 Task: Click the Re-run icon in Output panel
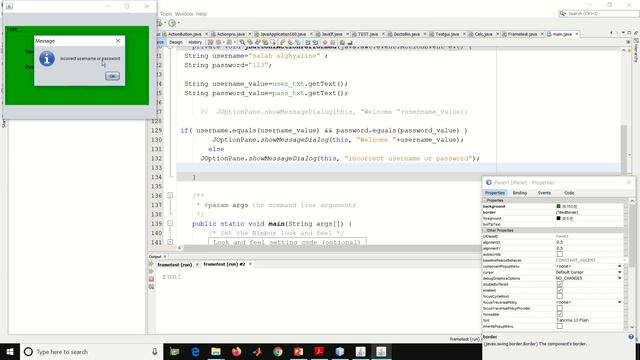151,264
